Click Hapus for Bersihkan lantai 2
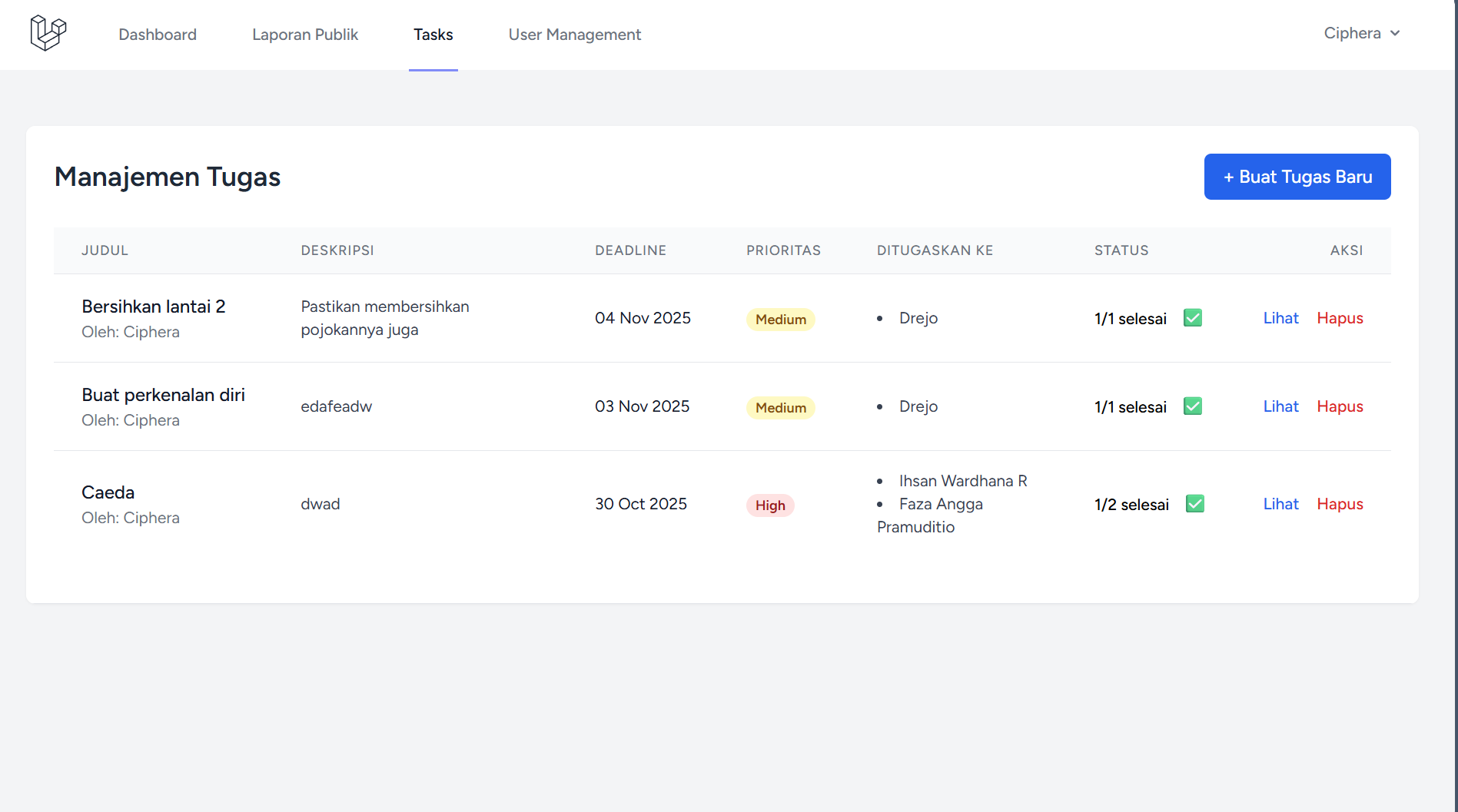Screen dimensions: 1458x812 1340,318
